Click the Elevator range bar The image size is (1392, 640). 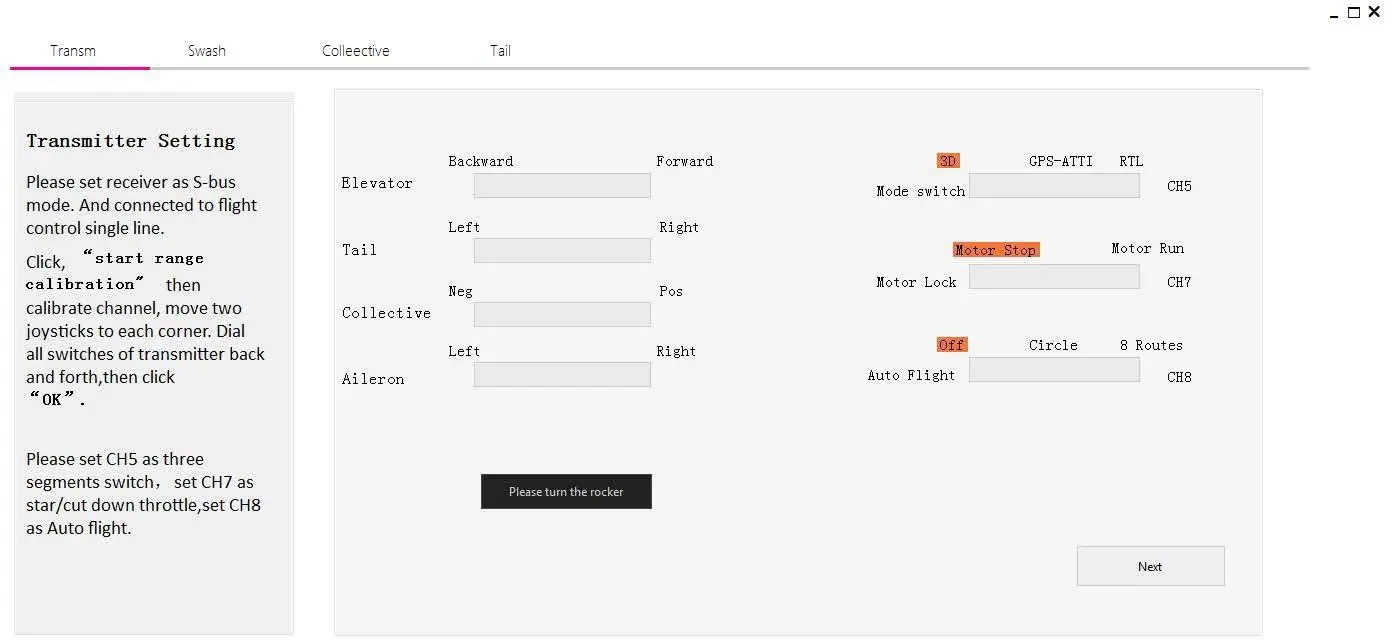click(562, 185)
